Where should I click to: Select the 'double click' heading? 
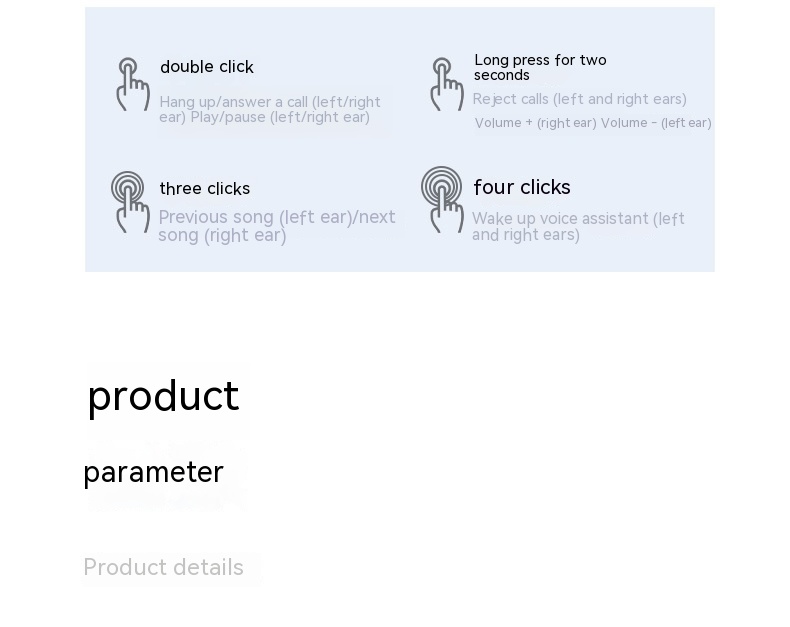(207, 67)
